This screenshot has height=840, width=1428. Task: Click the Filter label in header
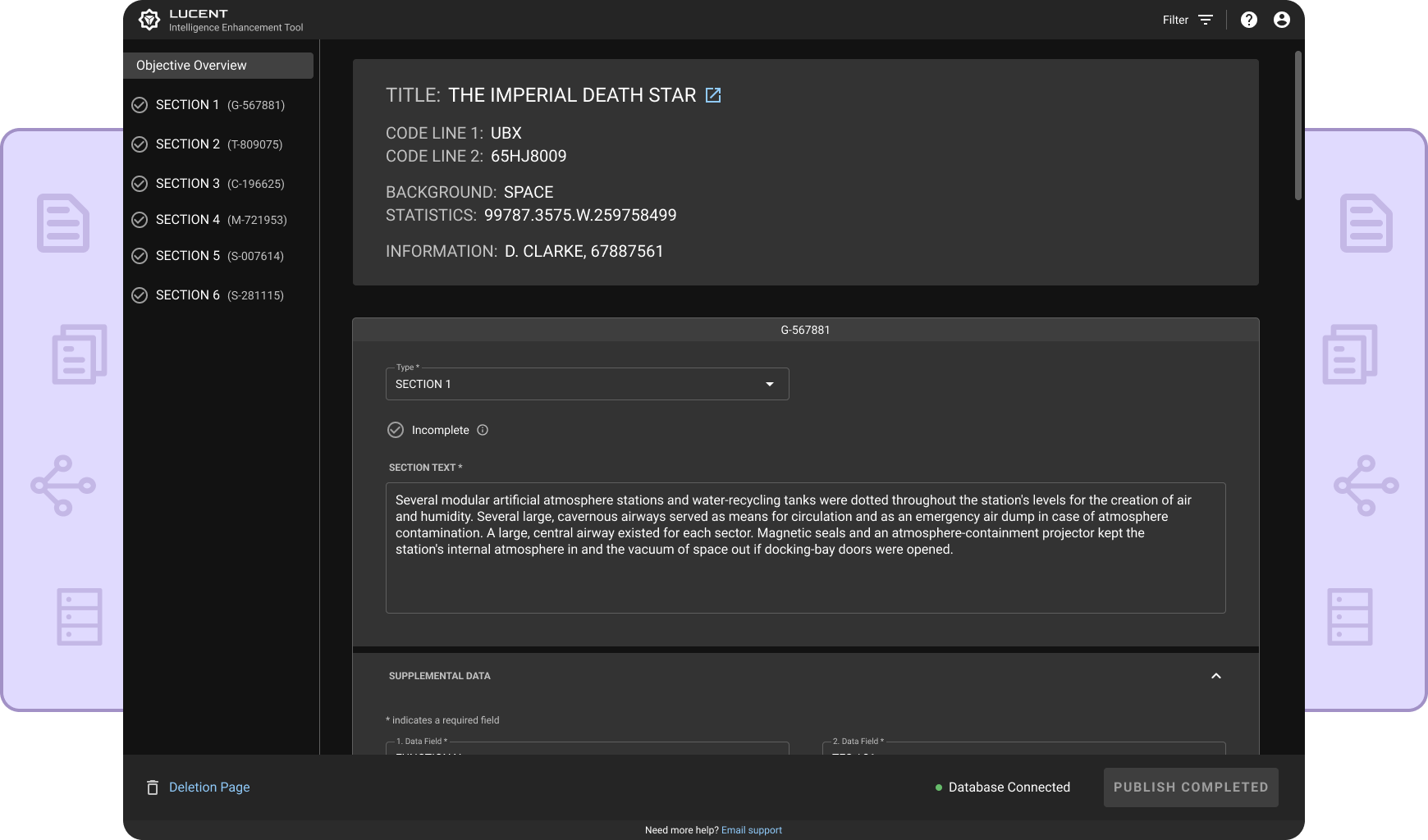(x=1175, y=20)
